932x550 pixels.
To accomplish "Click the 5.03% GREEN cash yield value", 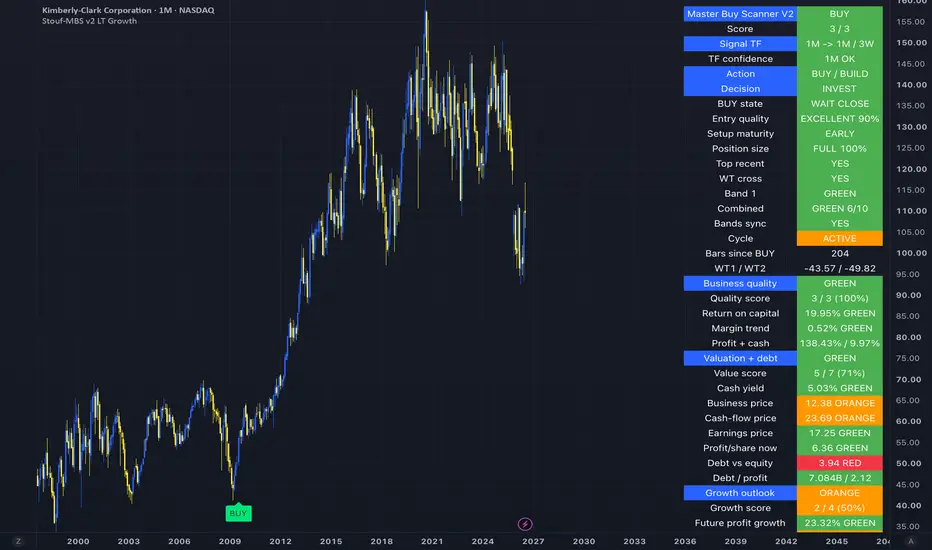I will [x=839, y=388].
